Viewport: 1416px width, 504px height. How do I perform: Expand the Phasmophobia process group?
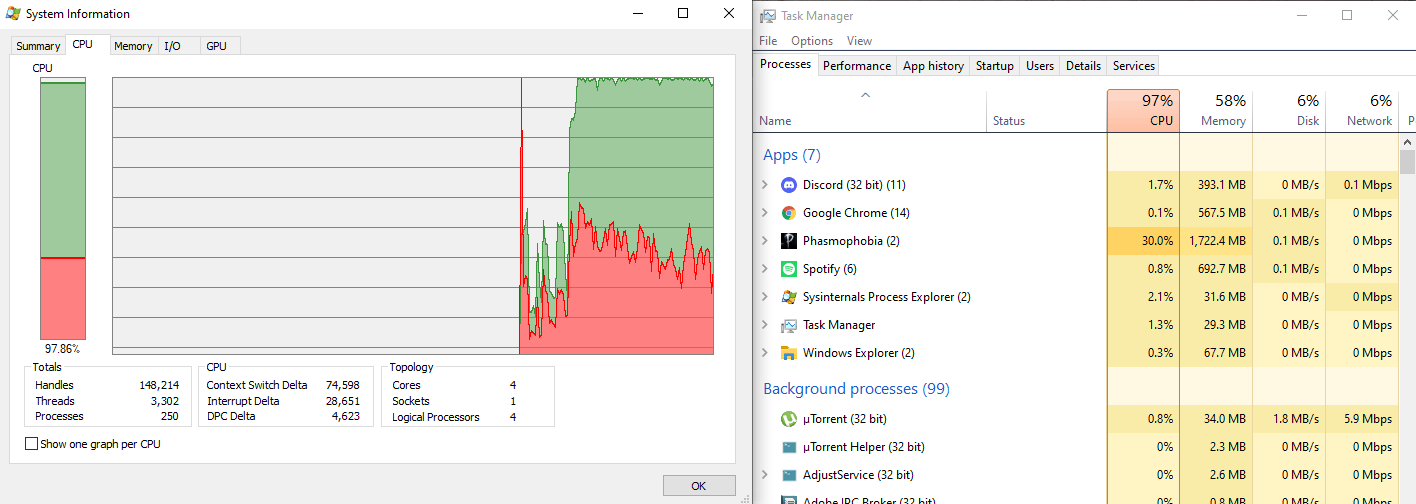coord(765,241)
